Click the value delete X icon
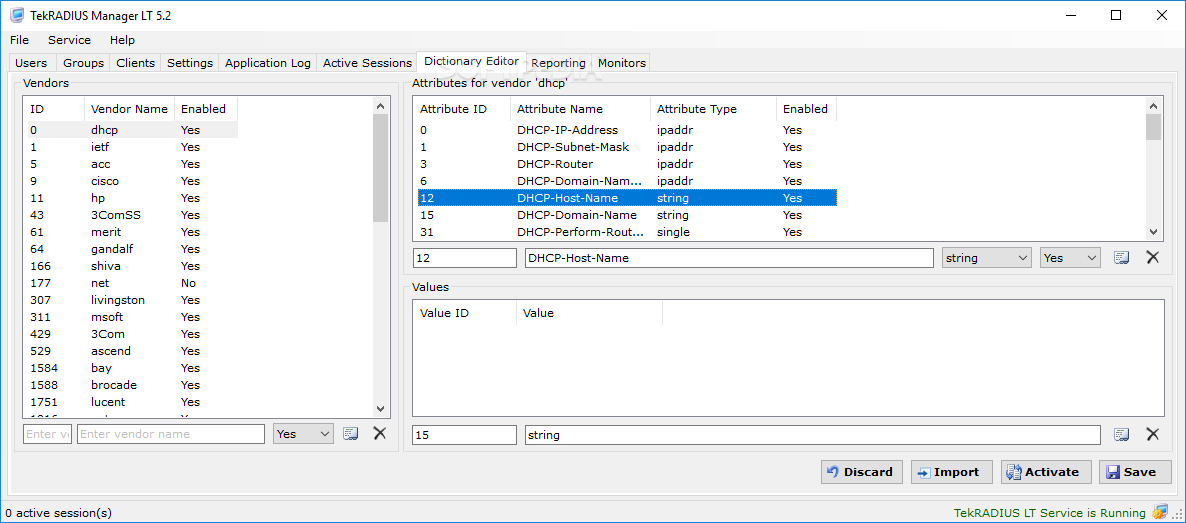The width and height of the screenshot is (1186, 523). click(x=1153, y=434)
